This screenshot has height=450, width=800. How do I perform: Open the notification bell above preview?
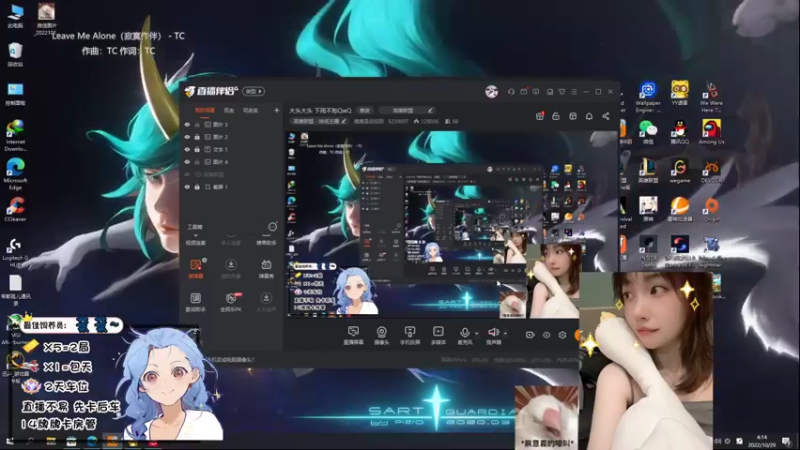pyautogui.click(x=589, y=116)
